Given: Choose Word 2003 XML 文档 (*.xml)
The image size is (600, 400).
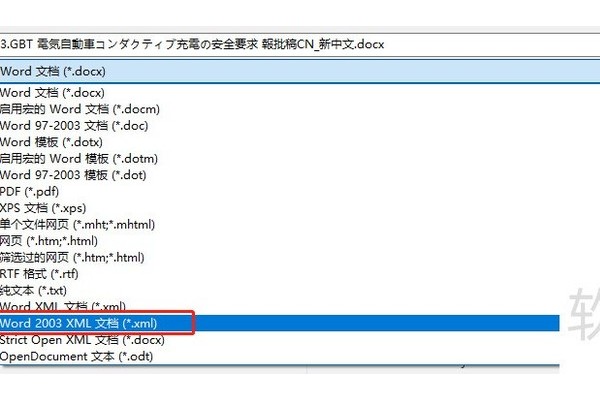Looking at the screenshot, I should [280, 323].
